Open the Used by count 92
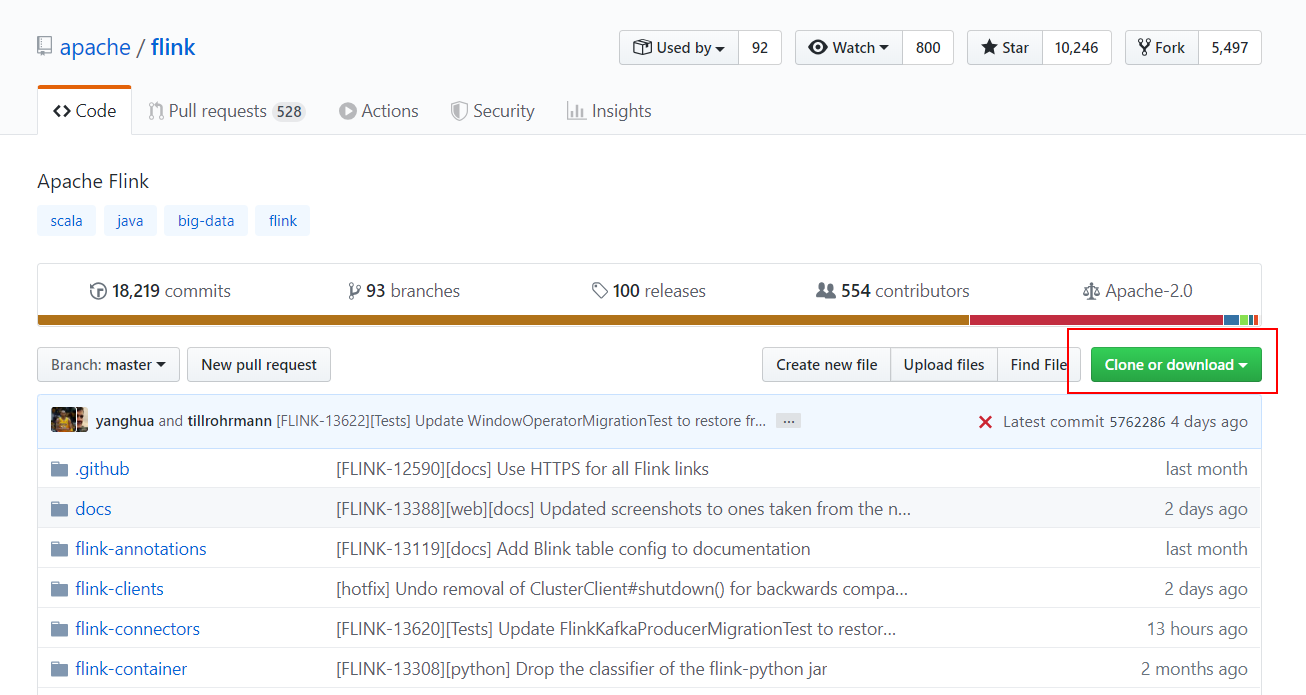 tap(760, 48)
